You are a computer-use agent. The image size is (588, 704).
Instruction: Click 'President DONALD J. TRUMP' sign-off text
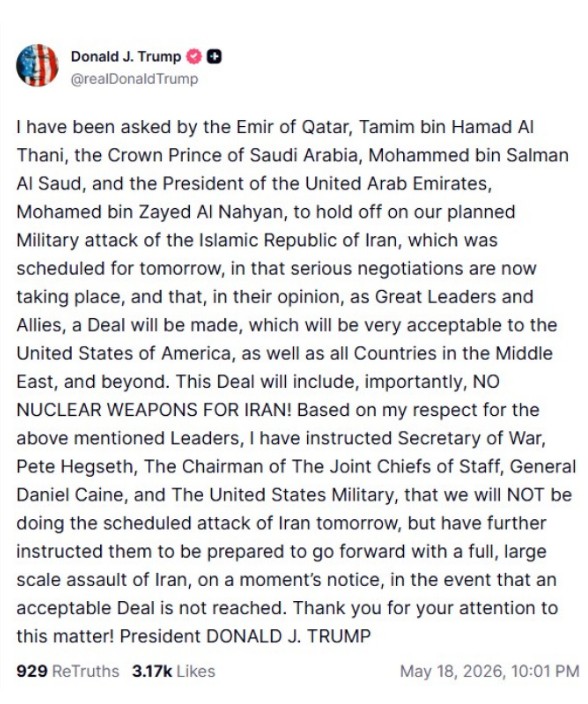coord(245,636)
